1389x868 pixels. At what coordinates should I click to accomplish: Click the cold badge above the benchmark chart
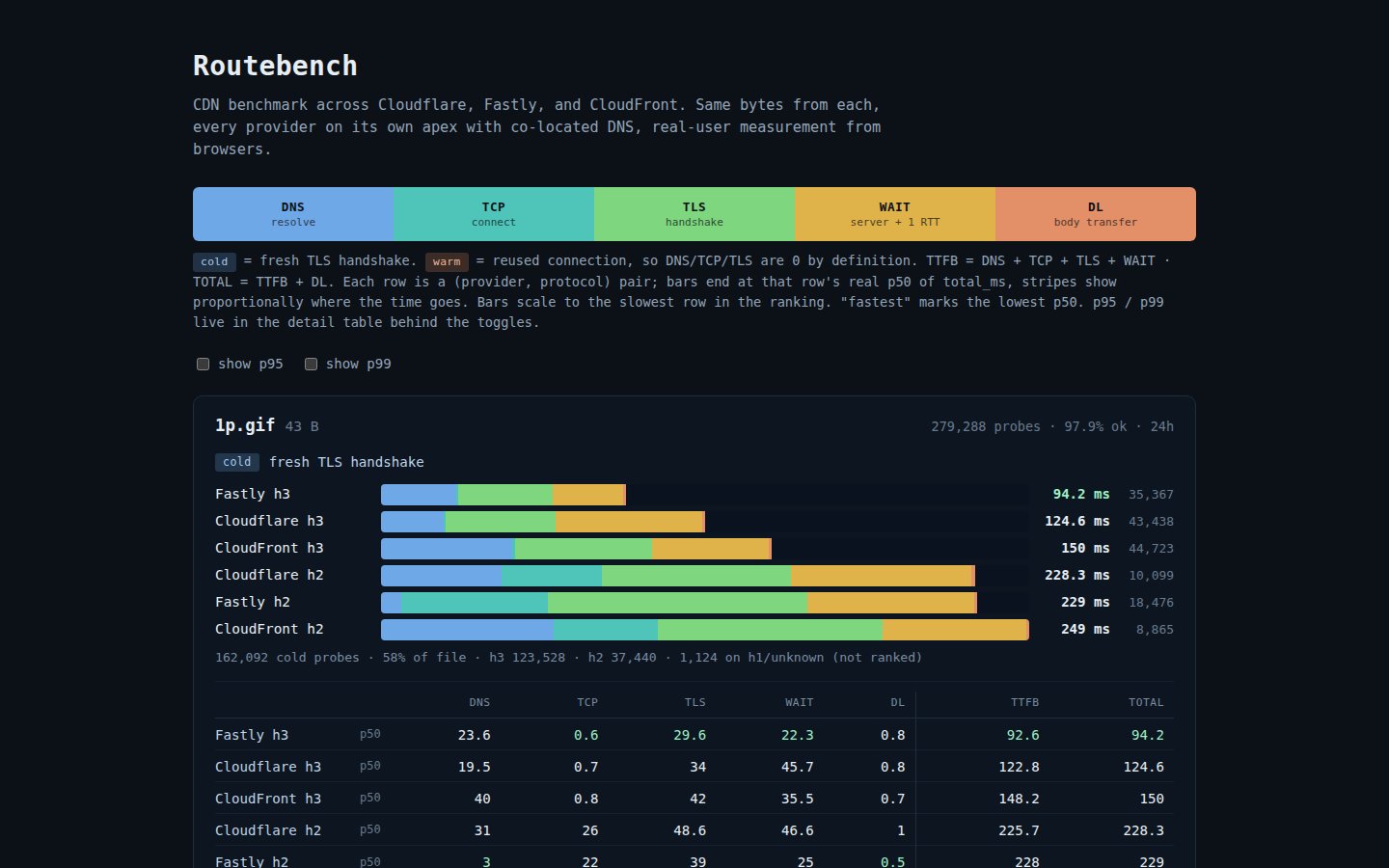coord(237,462)
